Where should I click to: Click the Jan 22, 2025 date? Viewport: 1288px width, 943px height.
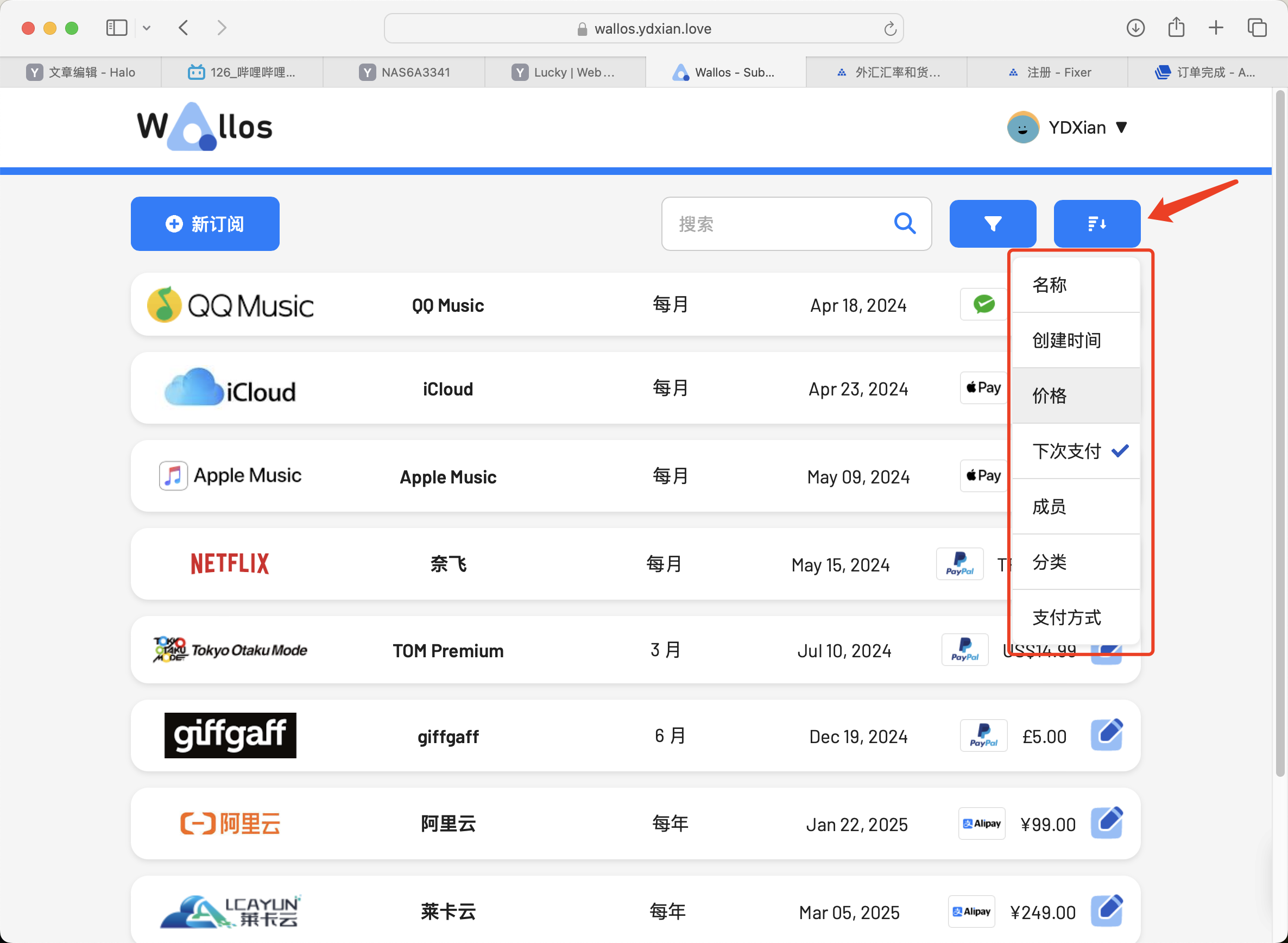[856, 824]
